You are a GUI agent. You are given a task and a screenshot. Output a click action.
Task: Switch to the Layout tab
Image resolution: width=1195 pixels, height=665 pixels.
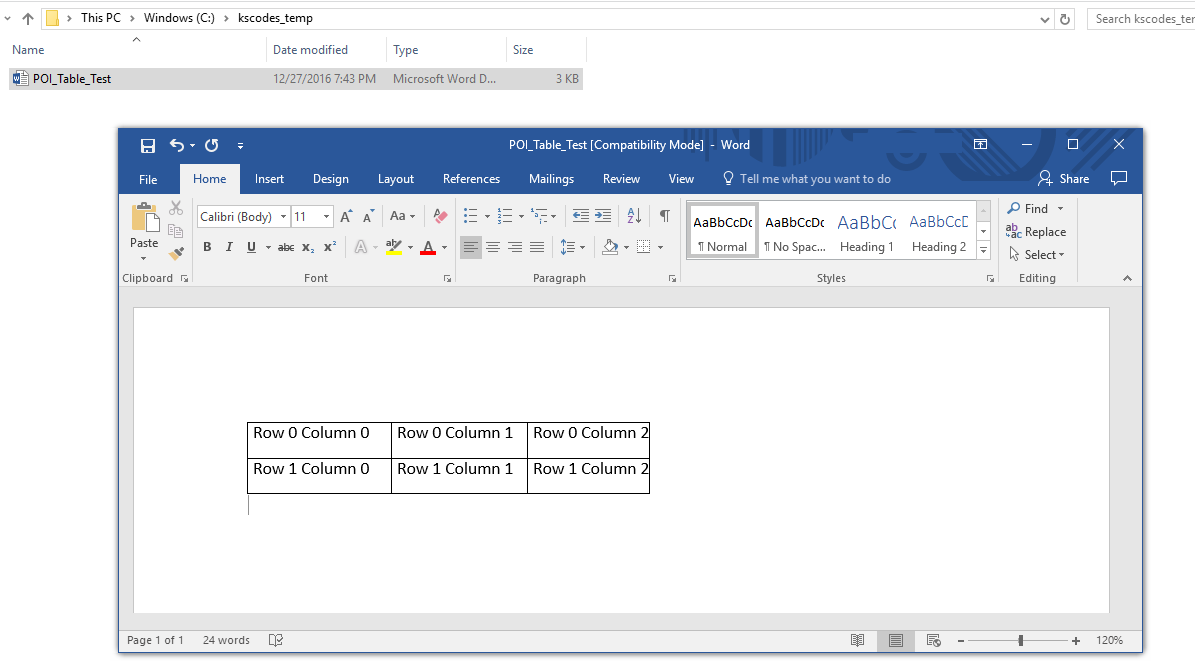pos(396,179)
